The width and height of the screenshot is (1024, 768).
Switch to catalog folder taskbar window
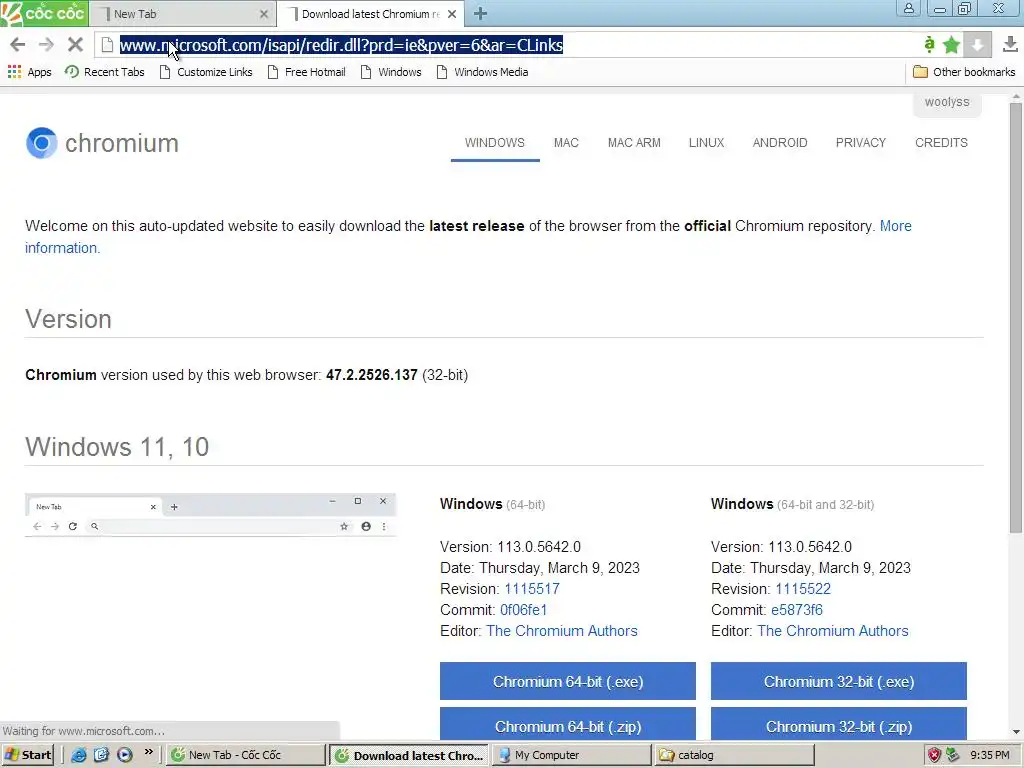[x=734, y=755]
